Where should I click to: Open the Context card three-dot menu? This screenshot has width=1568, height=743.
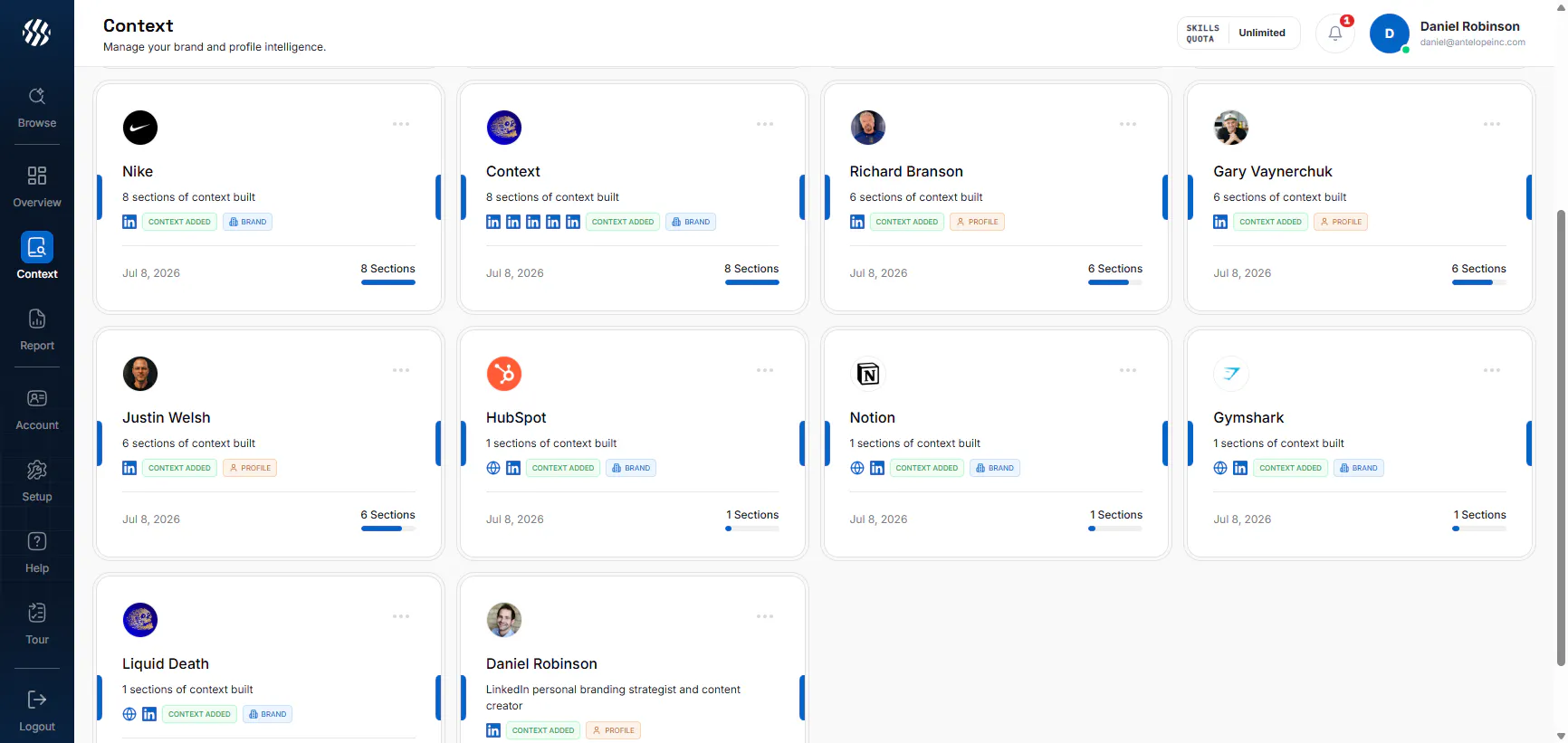[x=765, y=124]
